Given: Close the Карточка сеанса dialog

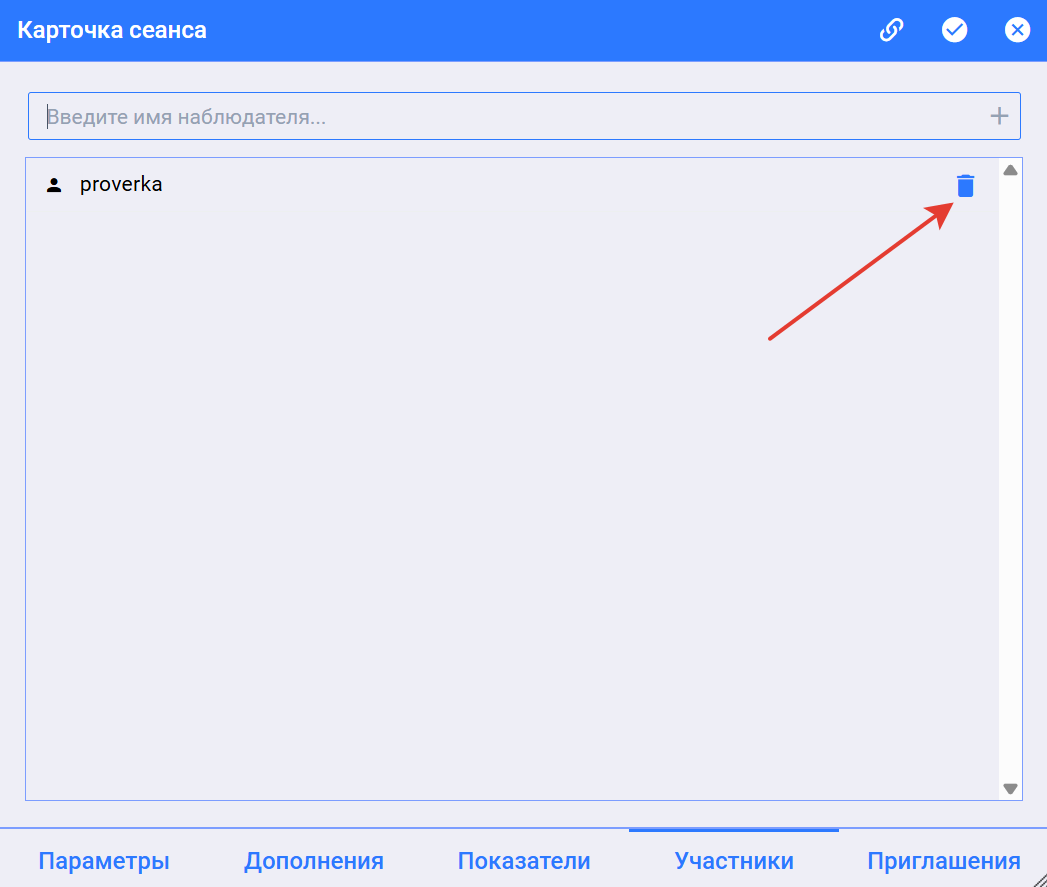Looking at the screenshot, I should pos(1017,30).
